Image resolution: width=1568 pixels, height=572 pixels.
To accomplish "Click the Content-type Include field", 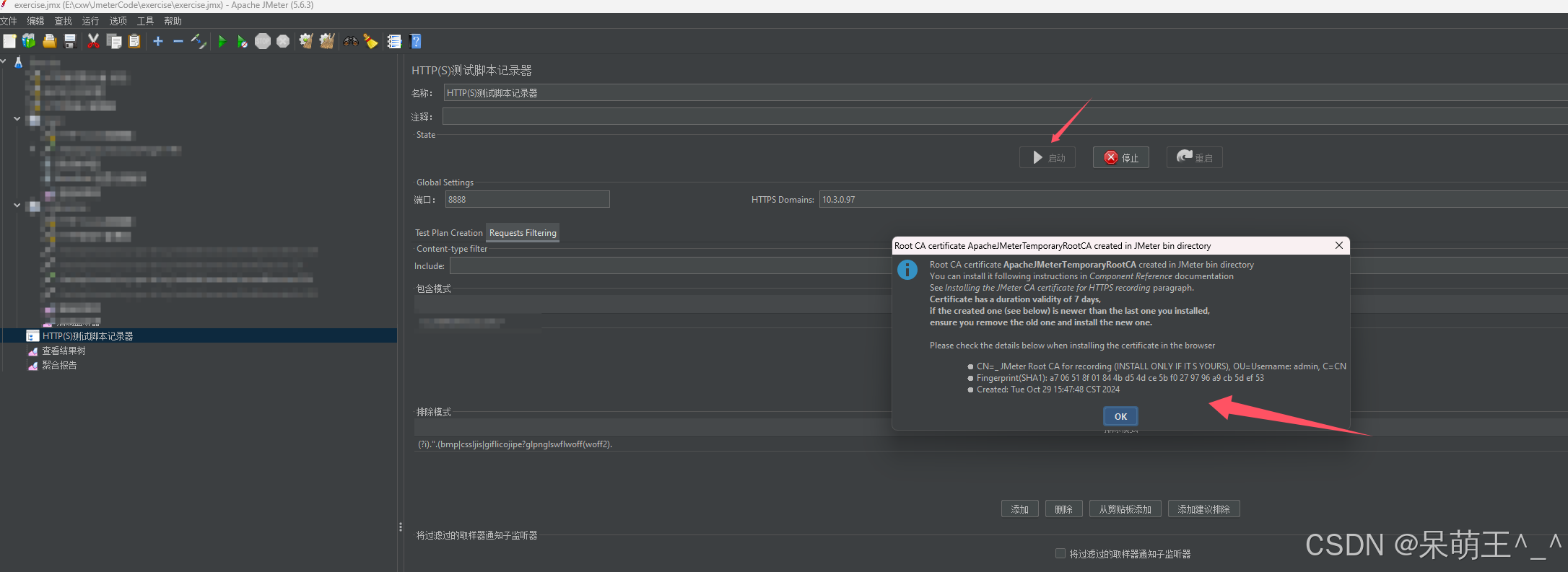I will (x=1009, y=265).
